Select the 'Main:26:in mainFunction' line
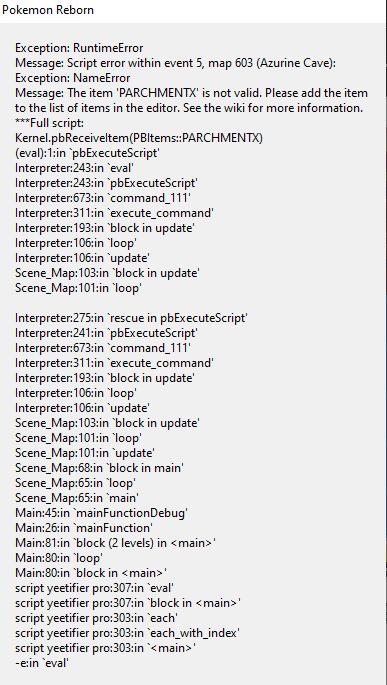387x685 pixels. pos(84,527)
